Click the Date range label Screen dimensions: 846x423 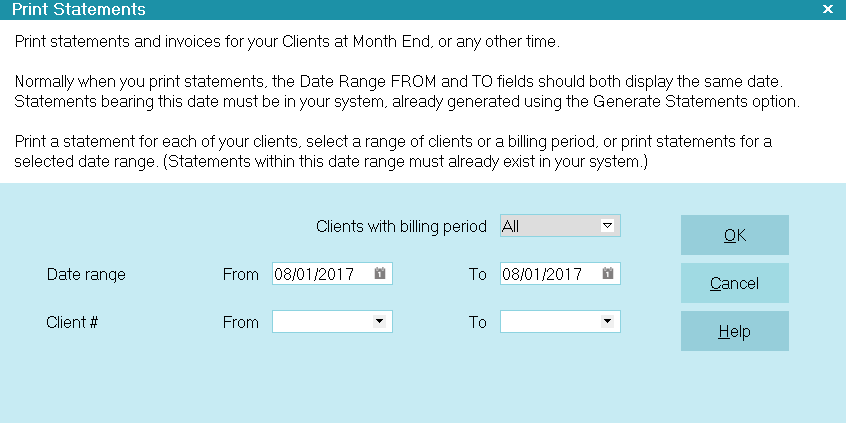click(x=86, y=274)
